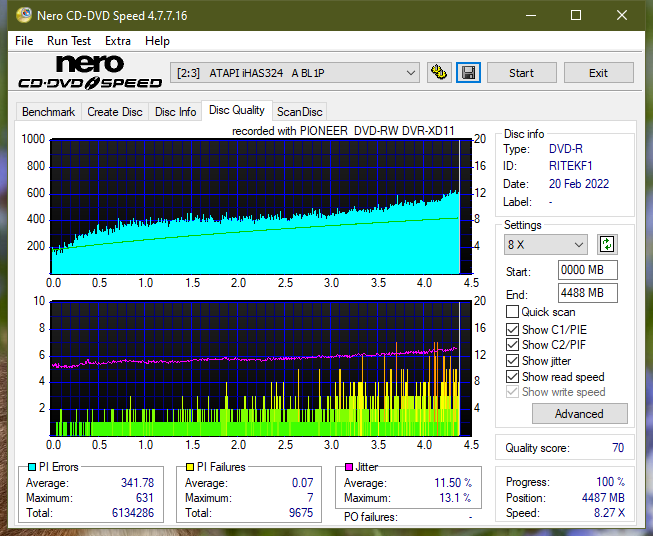
Task: Click the PI Failures total 9675
Action: 301,513
